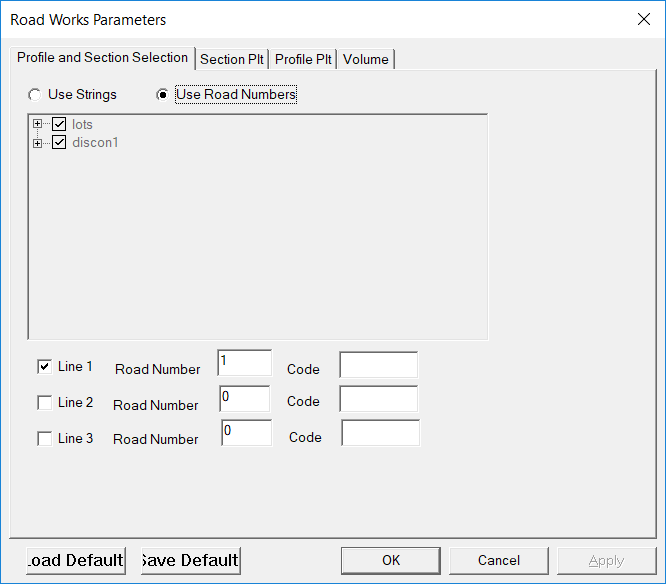Open the Profile Plt tab

tap(303, 59)
